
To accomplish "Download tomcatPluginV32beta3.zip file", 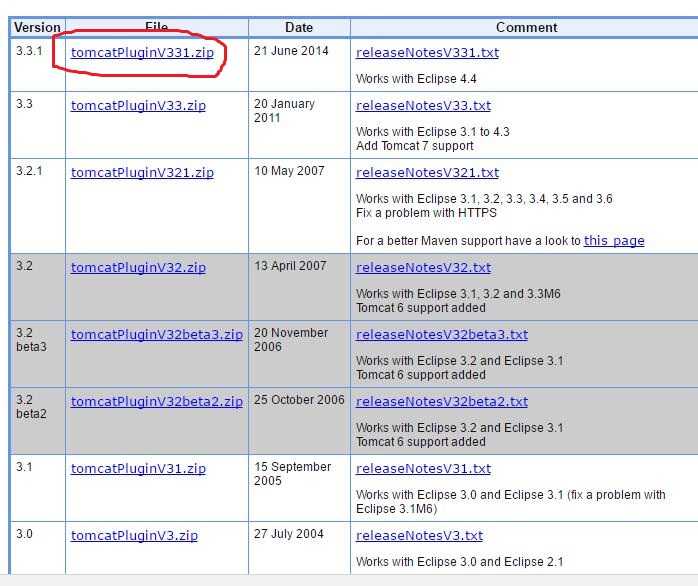I will pyautogui.click(x=157, y=334).
